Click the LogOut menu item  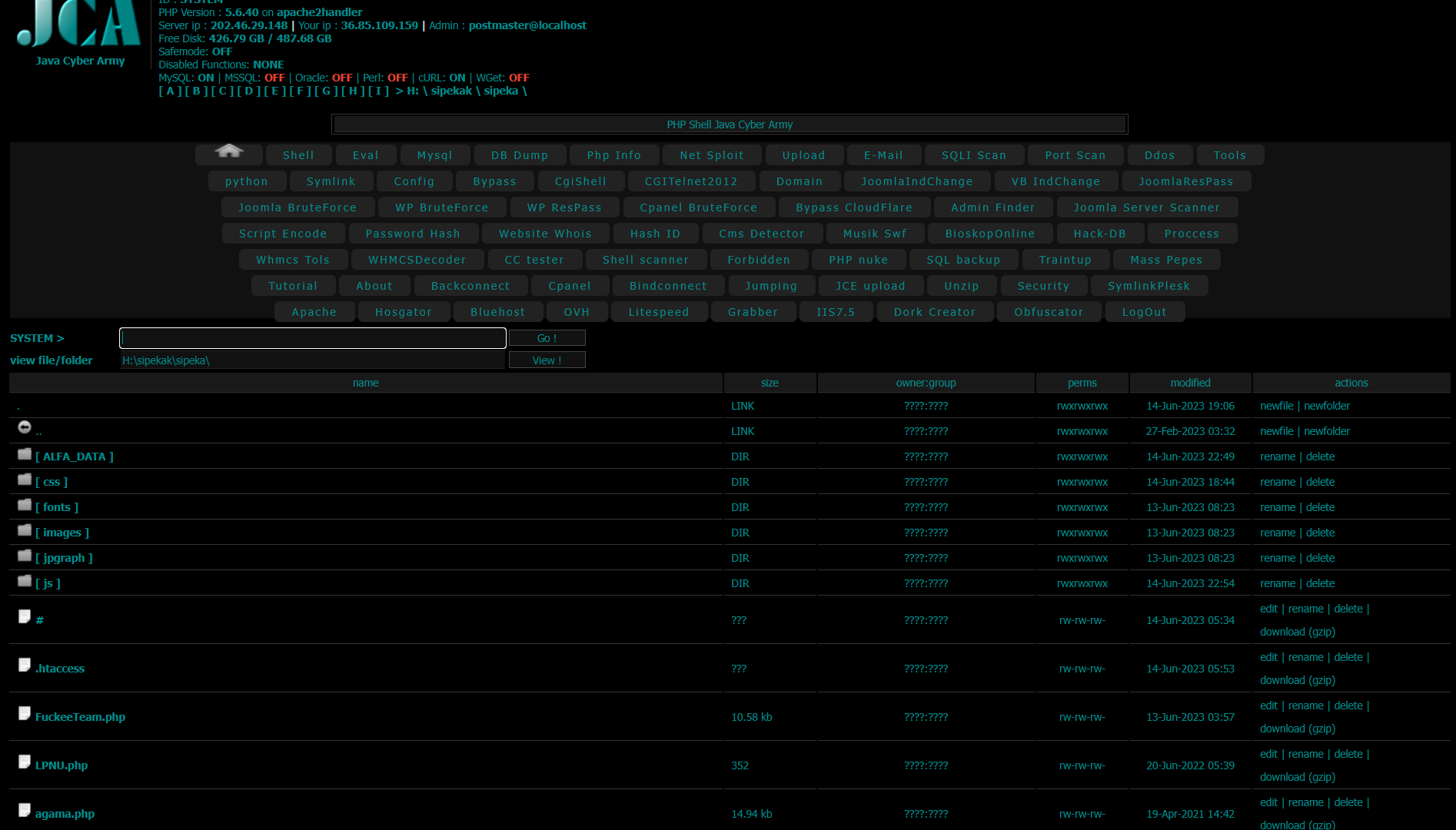pyautogui.click(x=1145, y=312)
